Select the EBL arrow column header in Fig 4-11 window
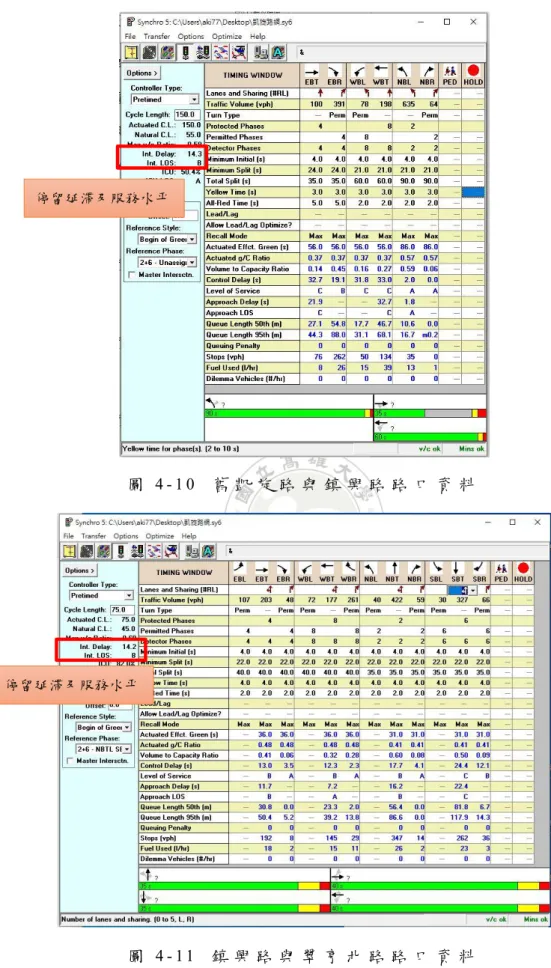 coord(239,572)
